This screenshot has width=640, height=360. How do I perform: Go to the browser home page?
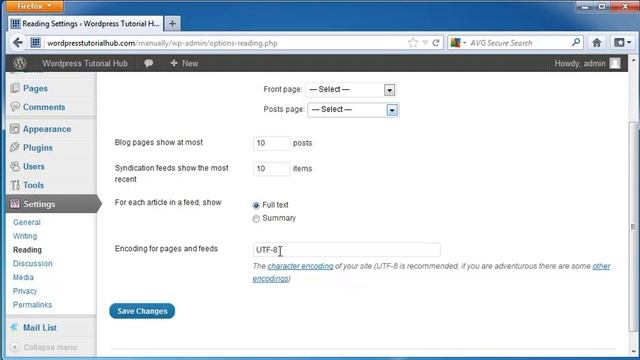click(596, 42)
